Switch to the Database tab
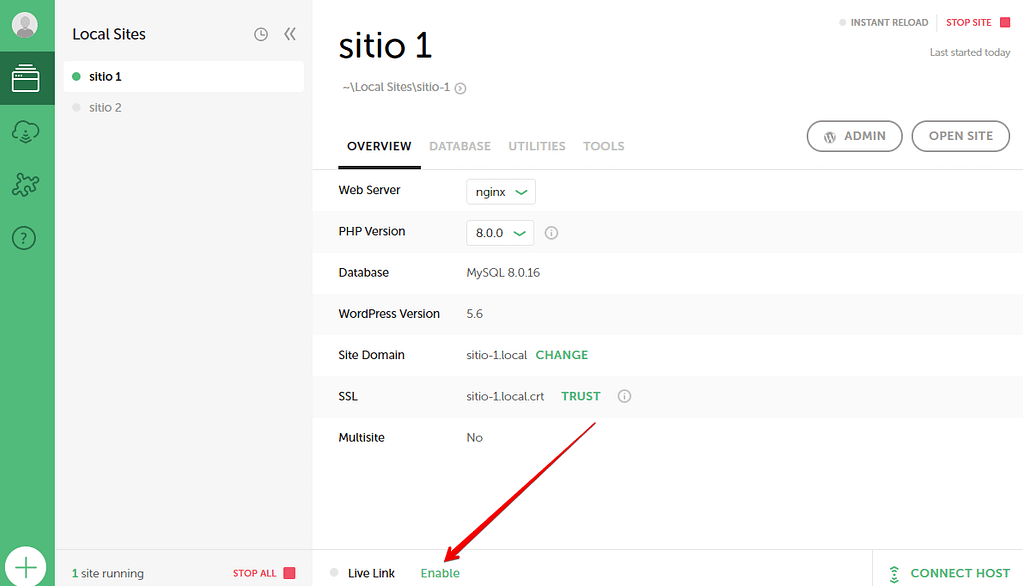 click(460, 146)
